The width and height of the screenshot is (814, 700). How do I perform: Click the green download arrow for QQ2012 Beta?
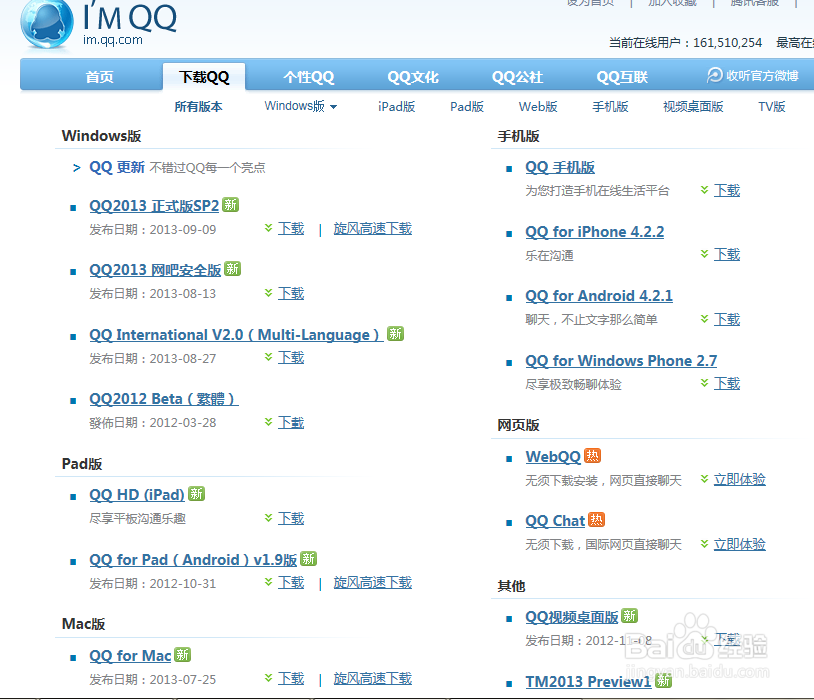click(268, 422)
